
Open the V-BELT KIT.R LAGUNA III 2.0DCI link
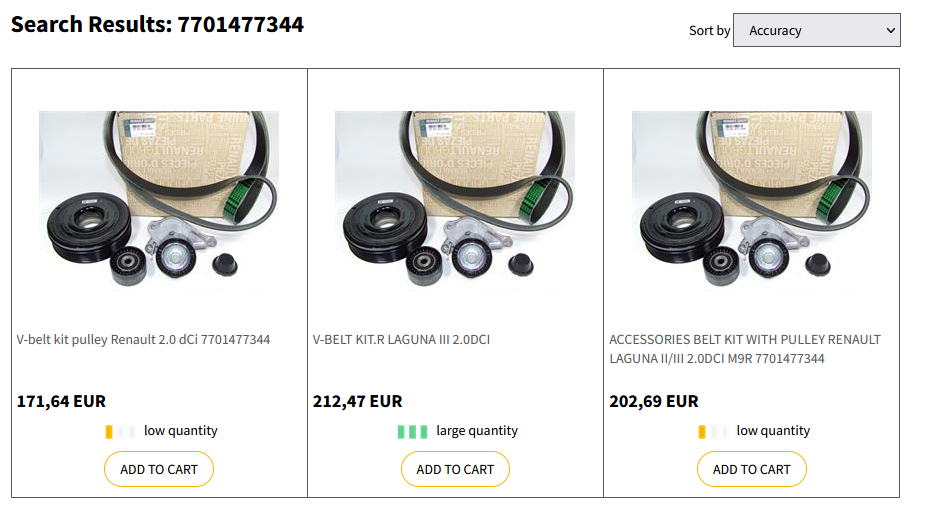pos(401,340)
